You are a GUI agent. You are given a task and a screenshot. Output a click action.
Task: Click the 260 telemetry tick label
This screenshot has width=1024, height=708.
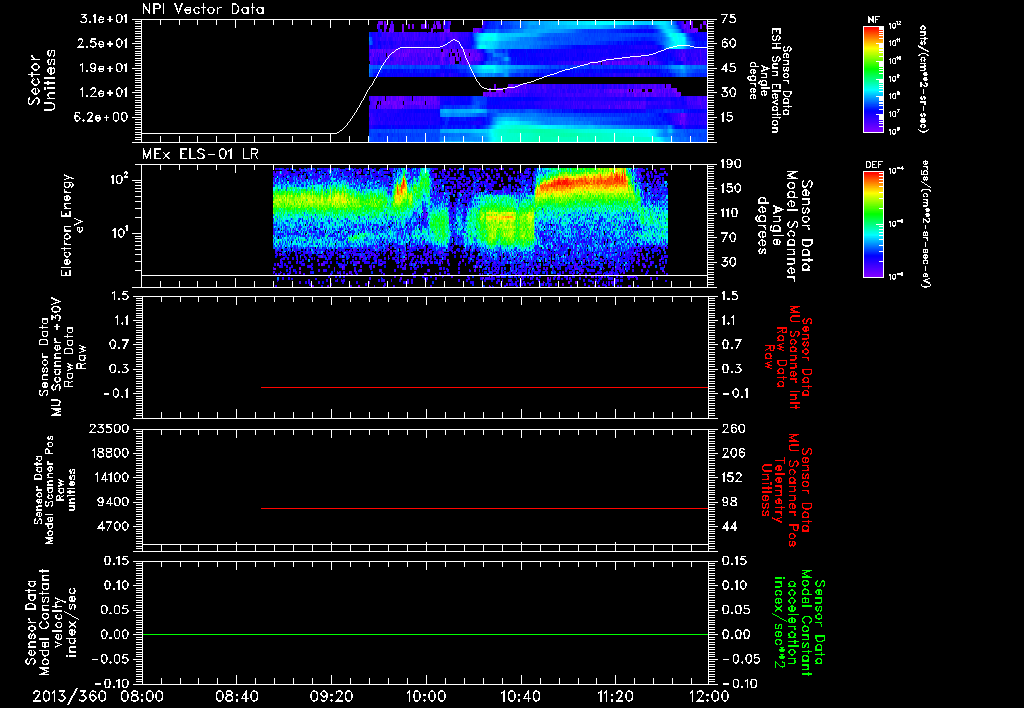[x=732, y=428]
